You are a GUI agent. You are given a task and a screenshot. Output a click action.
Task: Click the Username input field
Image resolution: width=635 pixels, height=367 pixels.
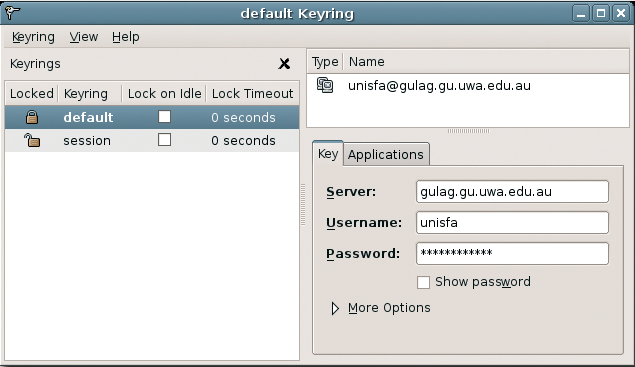click(x=512, y=222)
